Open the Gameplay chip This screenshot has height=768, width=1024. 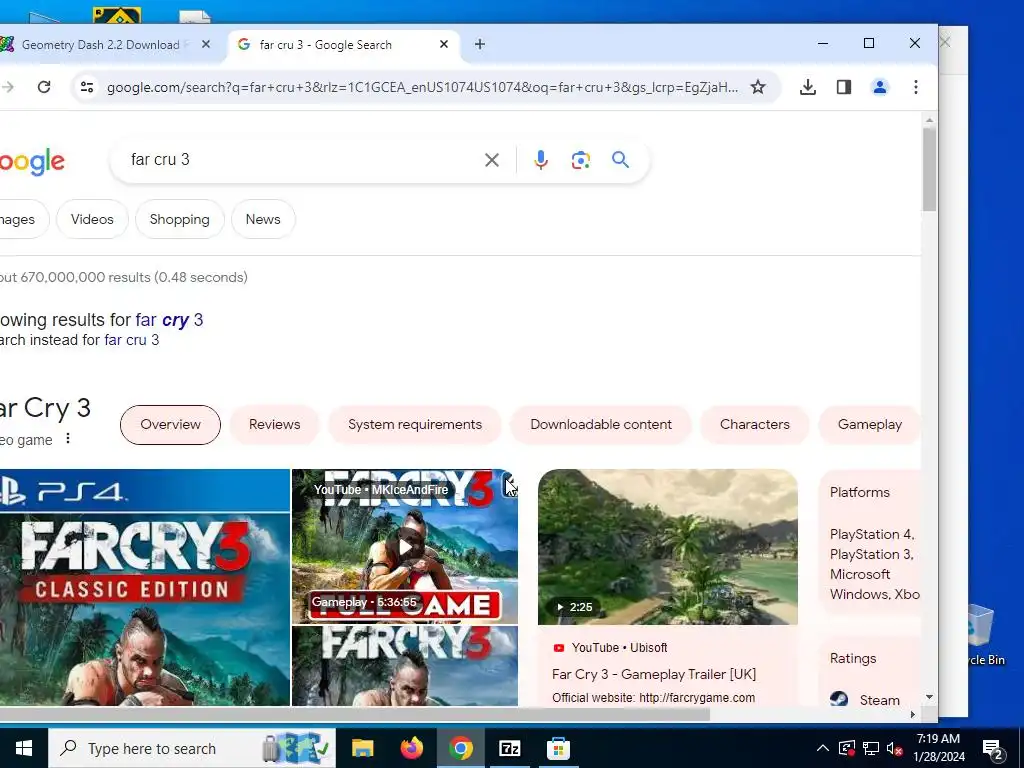(x=869, y=424)
